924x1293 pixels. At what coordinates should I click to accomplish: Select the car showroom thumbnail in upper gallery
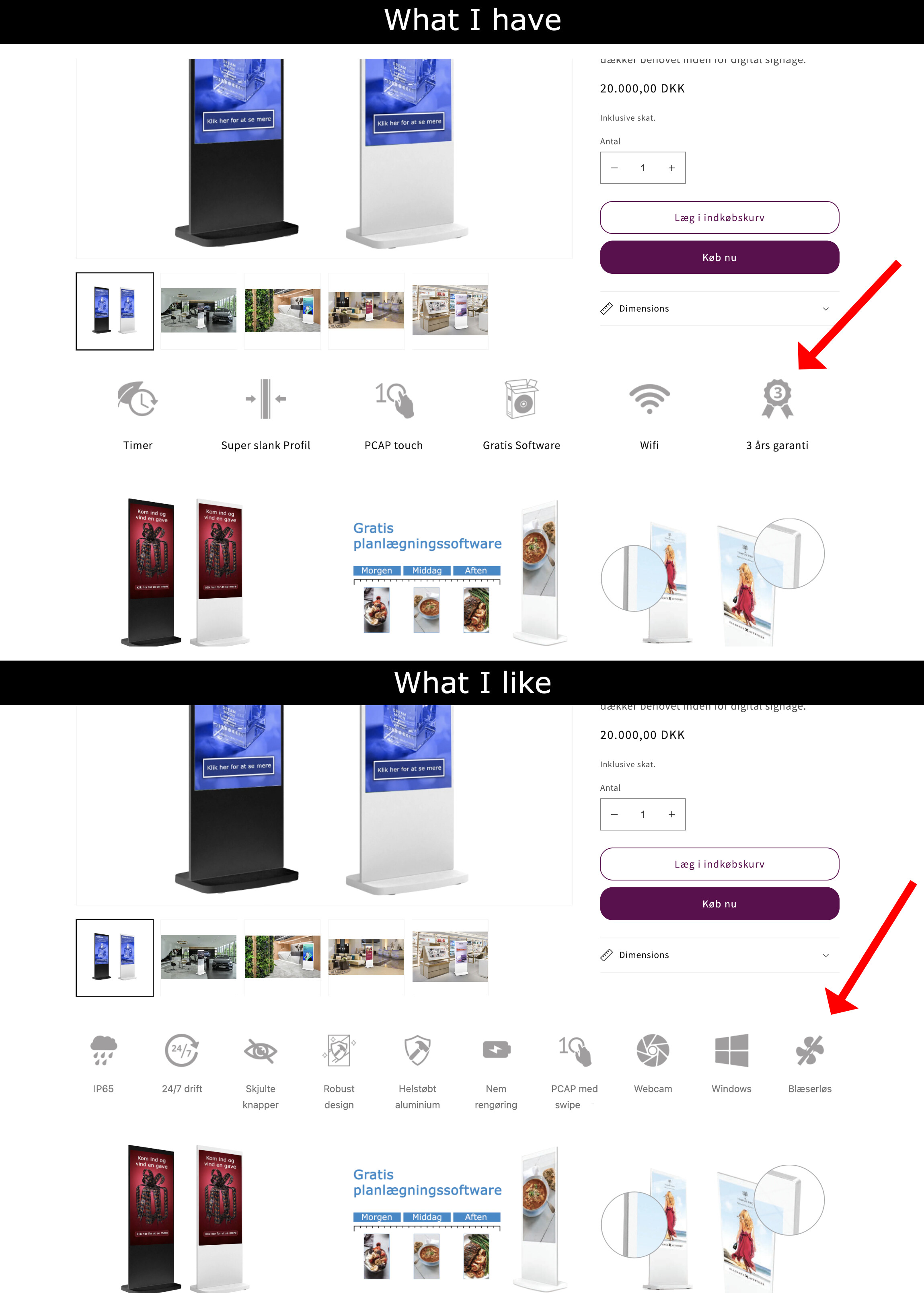(x=199, y=311)
